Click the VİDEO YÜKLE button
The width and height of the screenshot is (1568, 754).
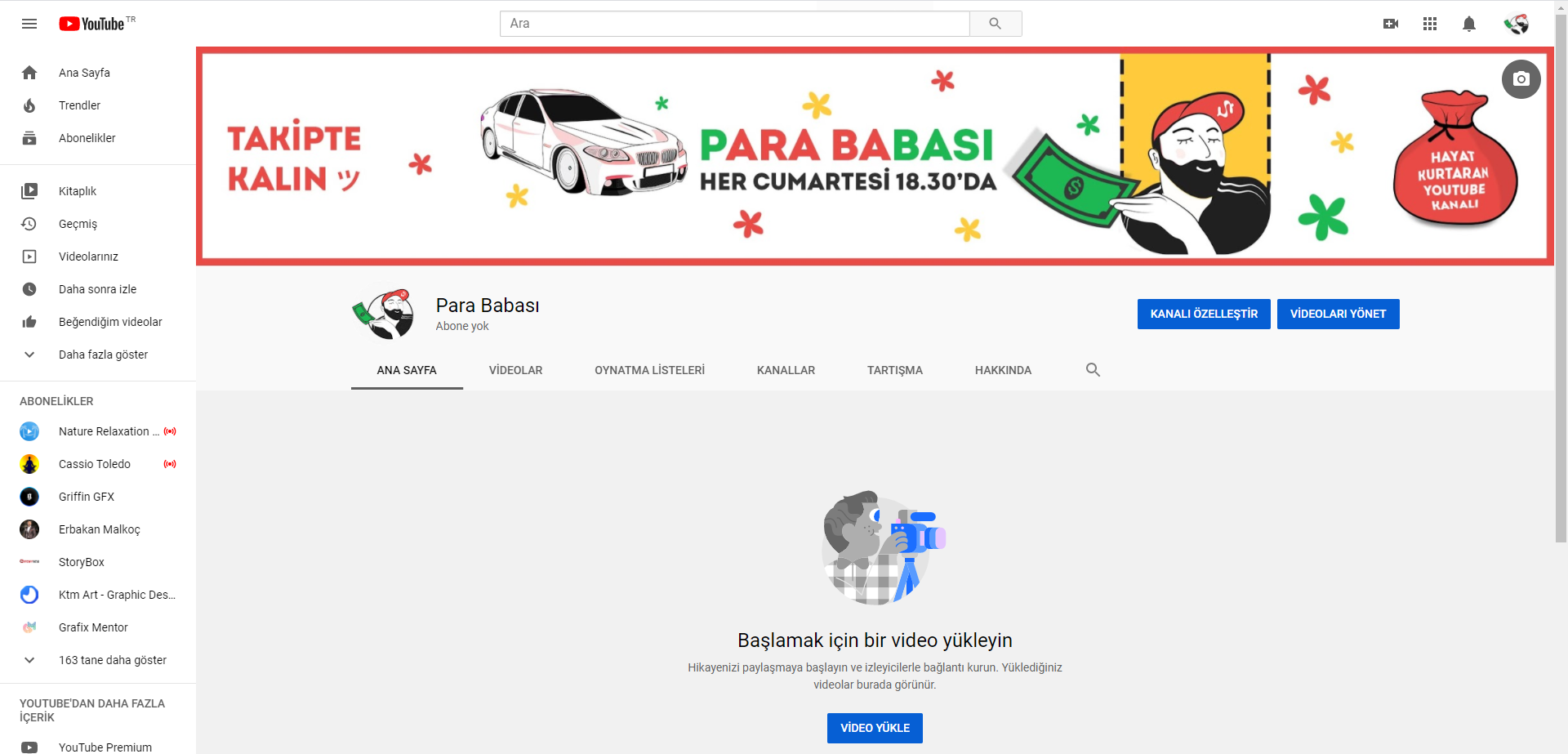coord(875,728)
